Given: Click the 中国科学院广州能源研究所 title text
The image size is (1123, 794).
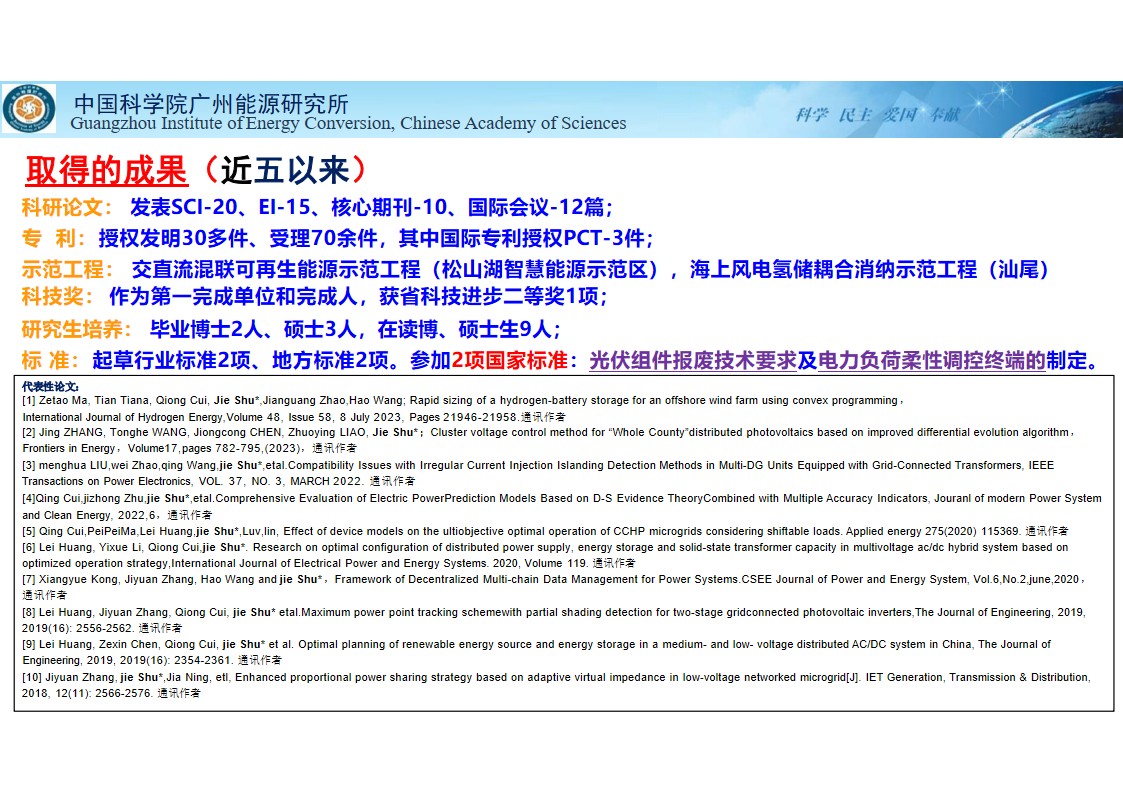Looking at the screenshot, I should coord(211,103).
